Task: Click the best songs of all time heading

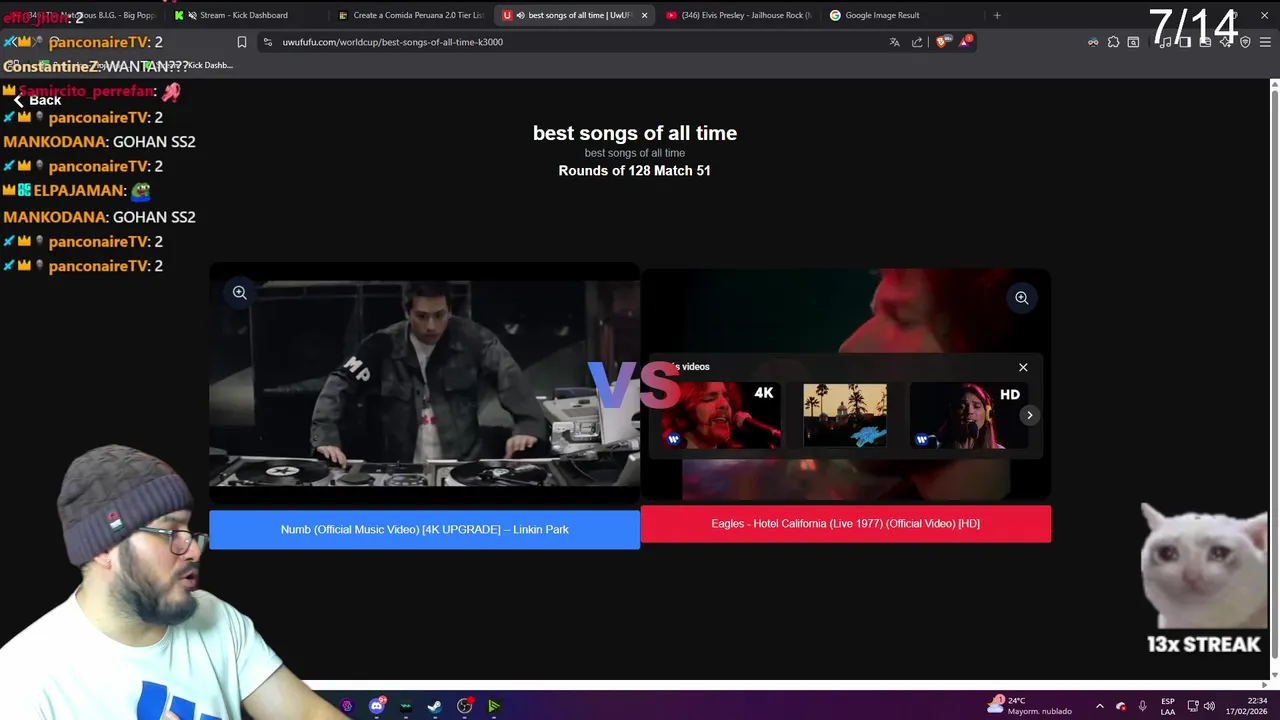Action: point(634,133)
